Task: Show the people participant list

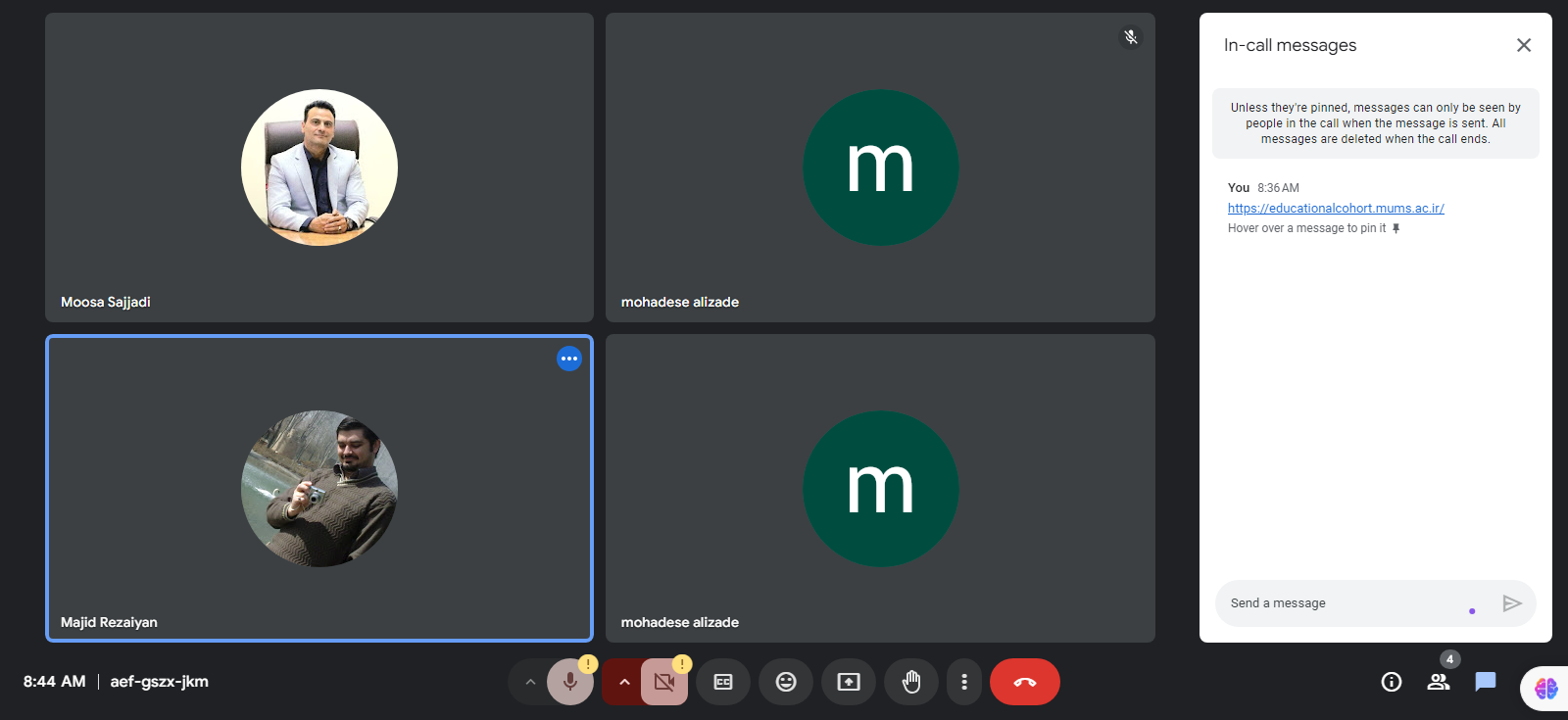Action: tap(1439, 682)
